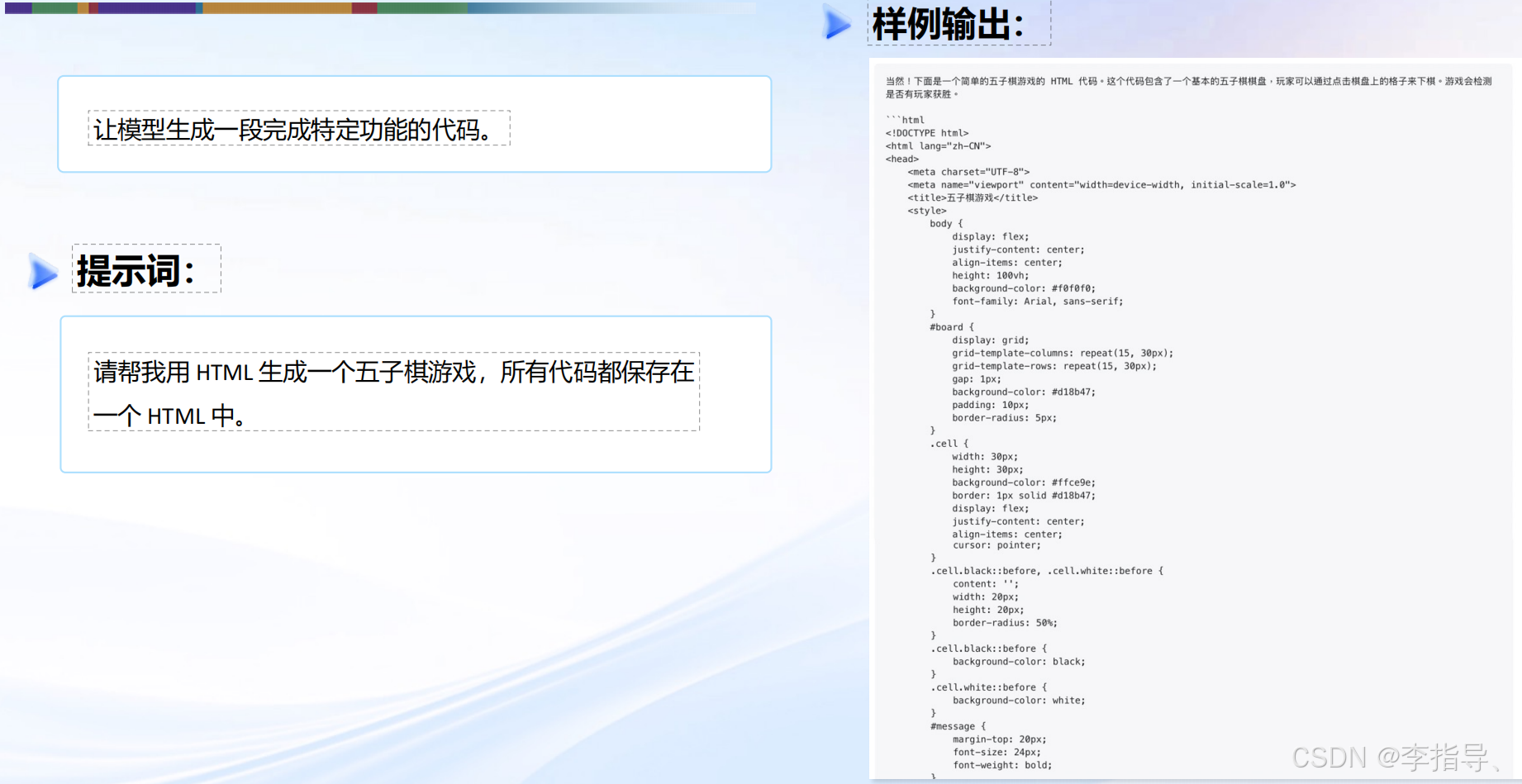Click the <title>五子棋游戏</title> line
The height and width of the screenshot is (784, 1522).
973,198
